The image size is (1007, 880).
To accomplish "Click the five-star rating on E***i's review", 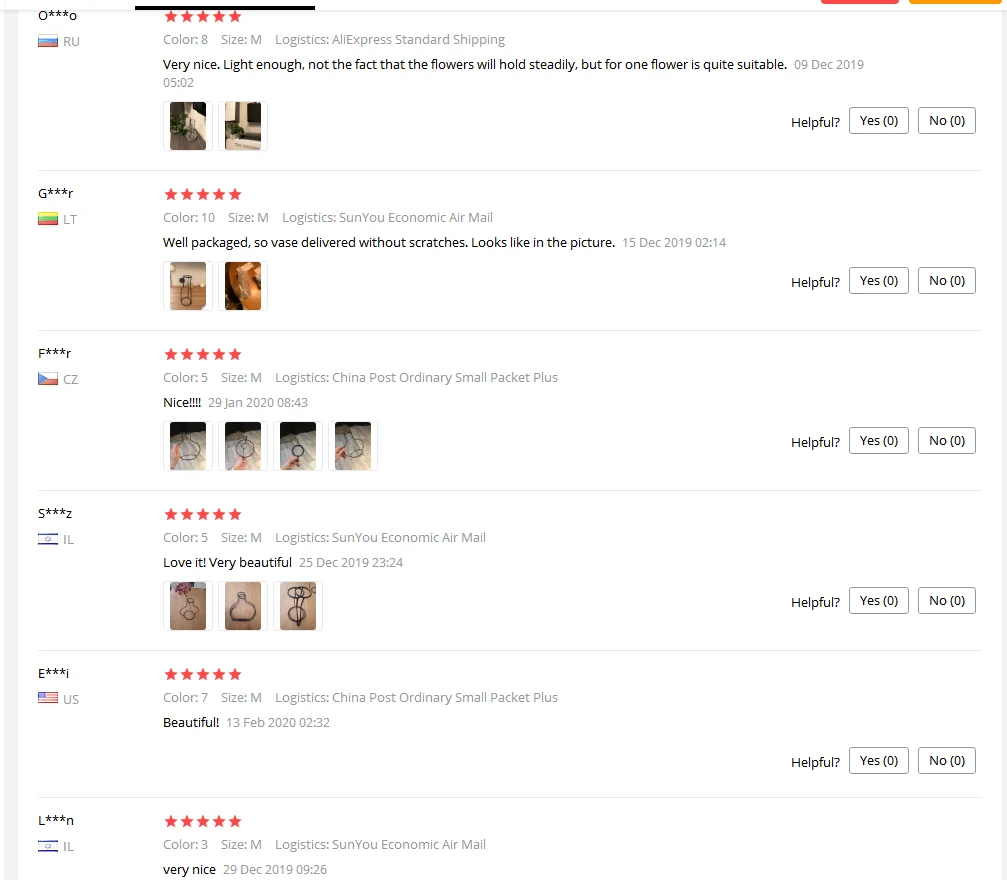I will coord(203,674).
